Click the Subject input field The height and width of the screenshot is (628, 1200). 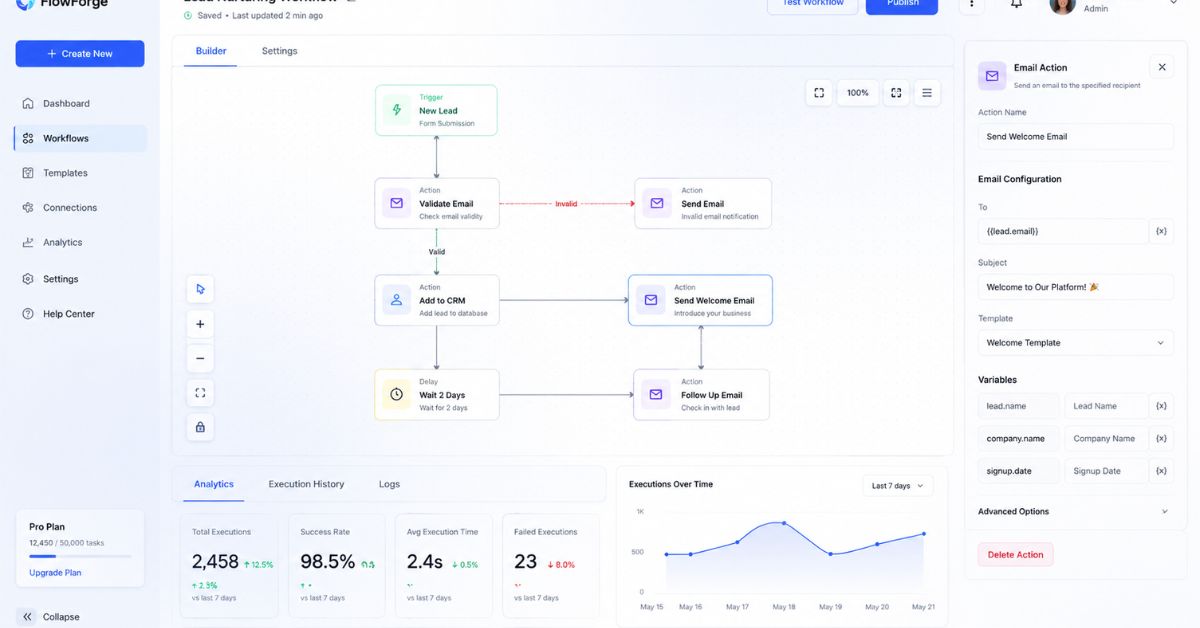click(1076, 287)
